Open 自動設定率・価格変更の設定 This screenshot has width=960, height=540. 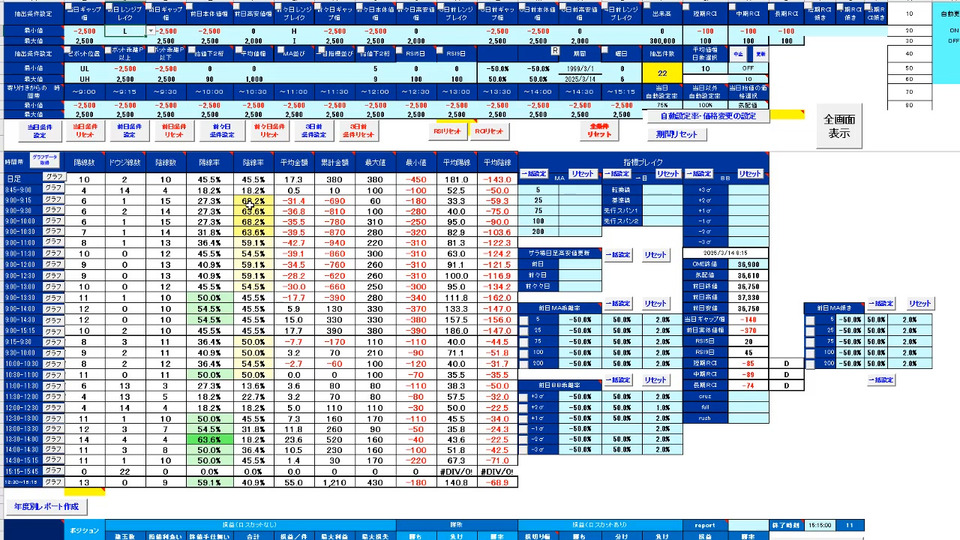708,116
